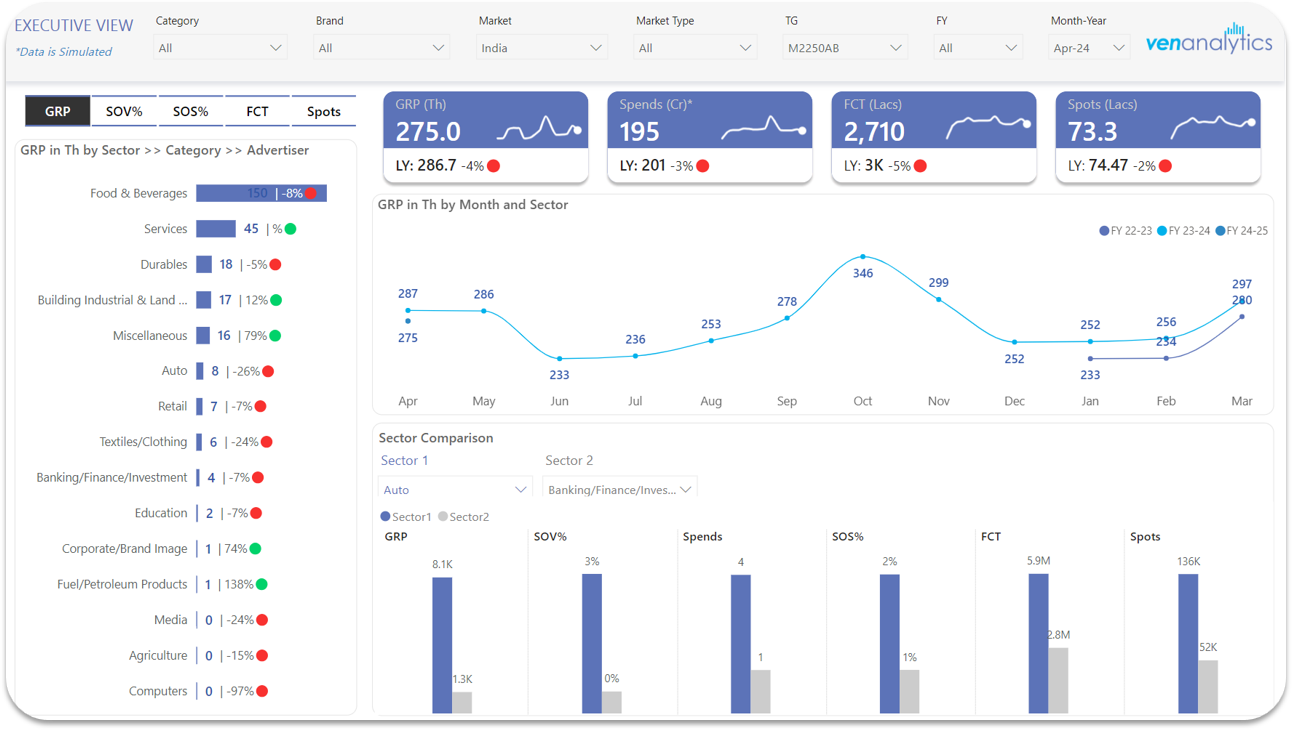
Task: Open Sector 2 dropdown showing Banking/Finance/Inves...
Action: (x=619, y=490)
